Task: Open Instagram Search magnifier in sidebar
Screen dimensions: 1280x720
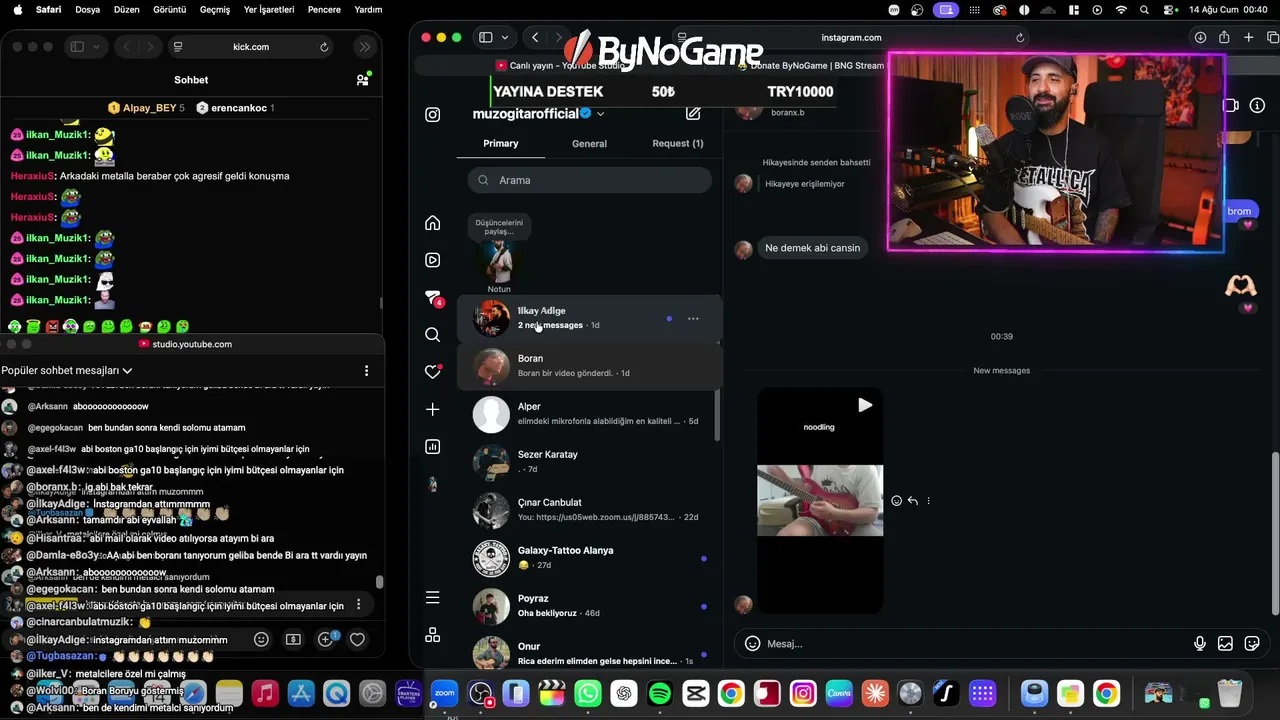Action: pos(432,334)
